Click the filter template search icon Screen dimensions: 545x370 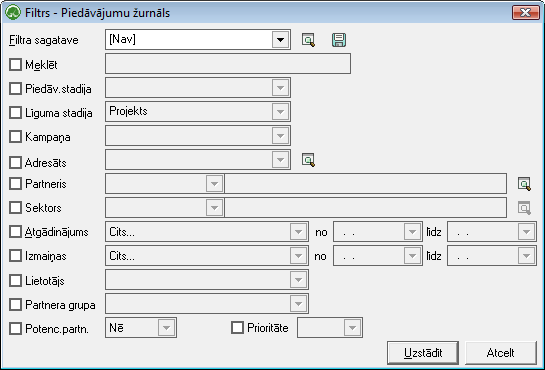308,40
